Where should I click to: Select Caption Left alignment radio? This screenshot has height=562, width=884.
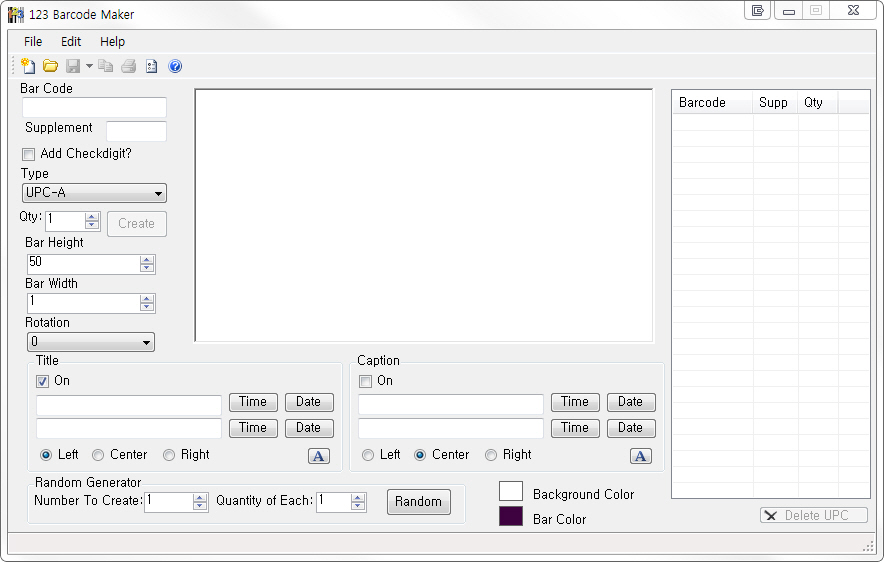(x=368, y=455)
